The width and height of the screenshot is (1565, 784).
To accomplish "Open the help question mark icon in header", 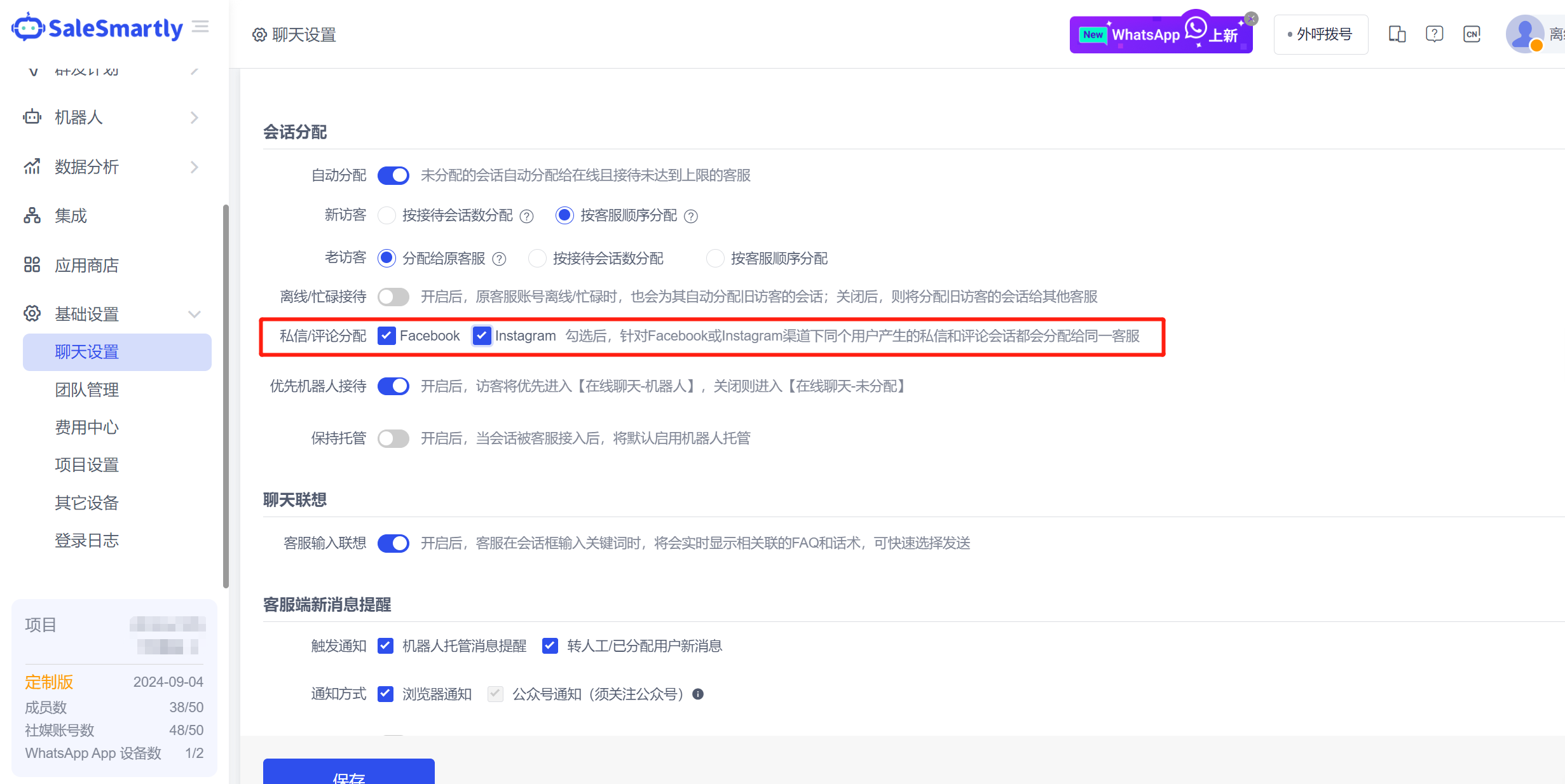I will [x=1434, y=34].
